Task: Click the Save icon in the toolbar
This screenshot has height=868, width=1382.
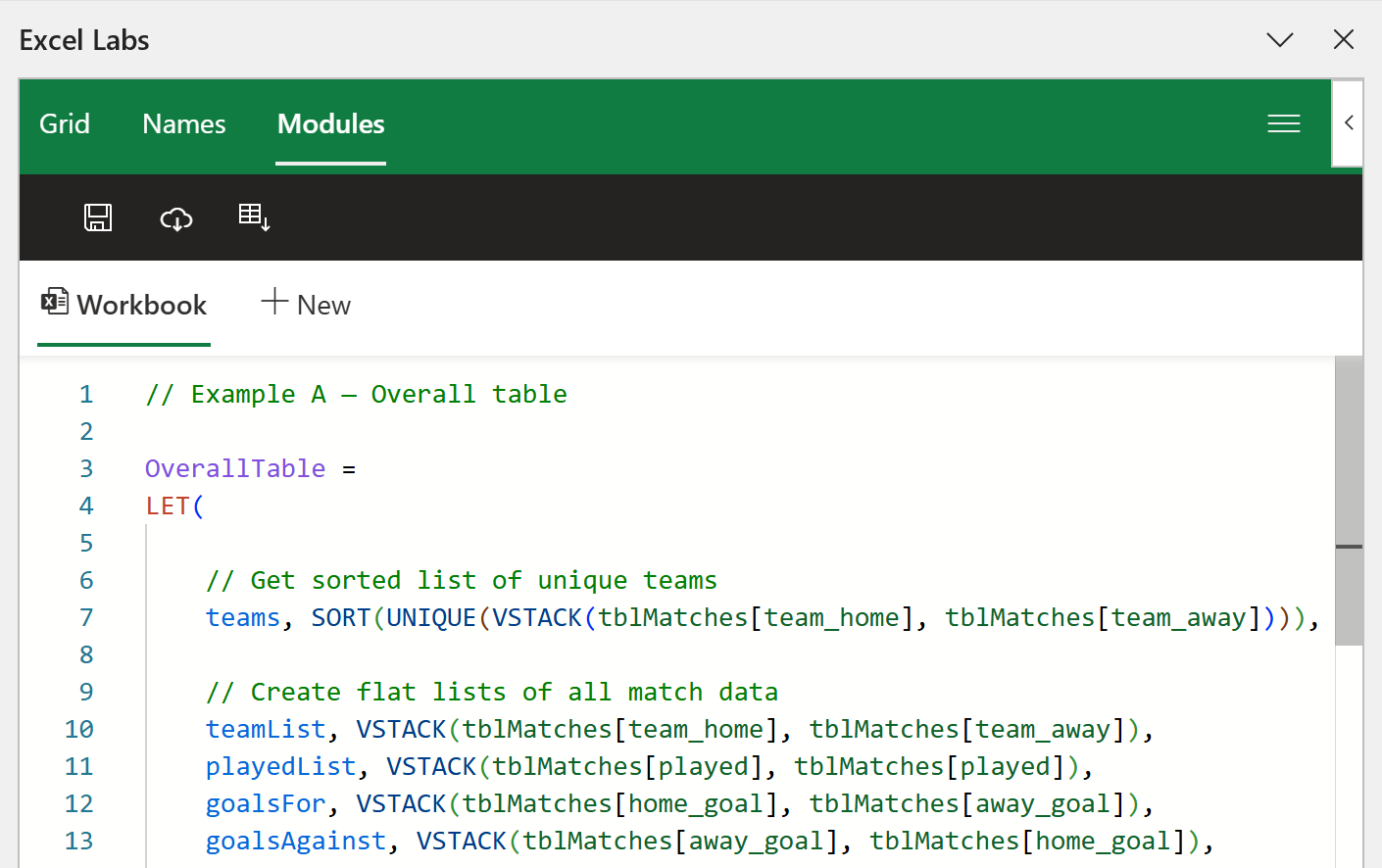Action: click(x=98, y=217)
